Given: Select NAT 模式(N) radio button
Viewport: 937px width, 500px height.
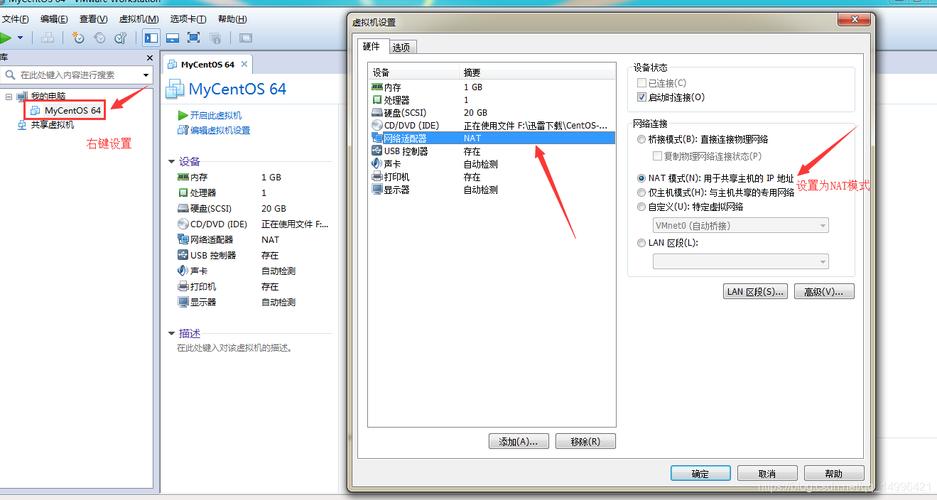Looking at the screenshot, I should point(641,178).
